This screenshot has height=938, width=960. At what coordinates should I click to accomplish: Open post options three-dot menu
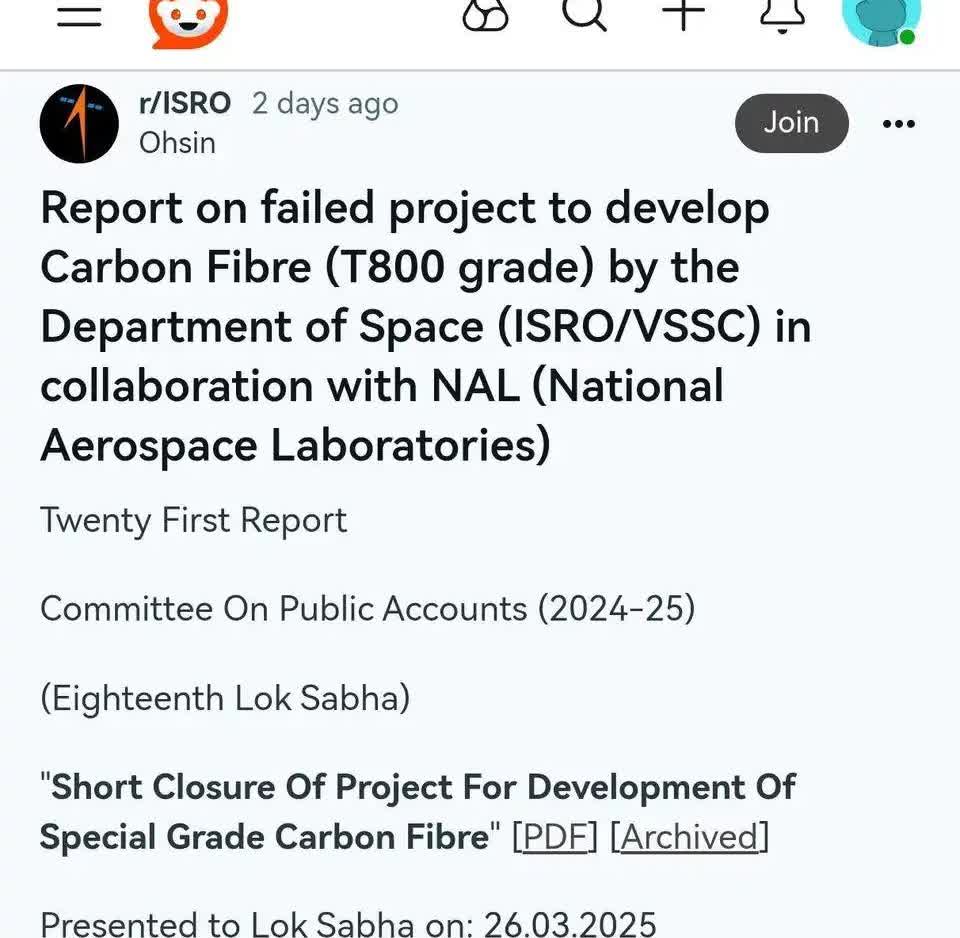[x=898, y=124]
